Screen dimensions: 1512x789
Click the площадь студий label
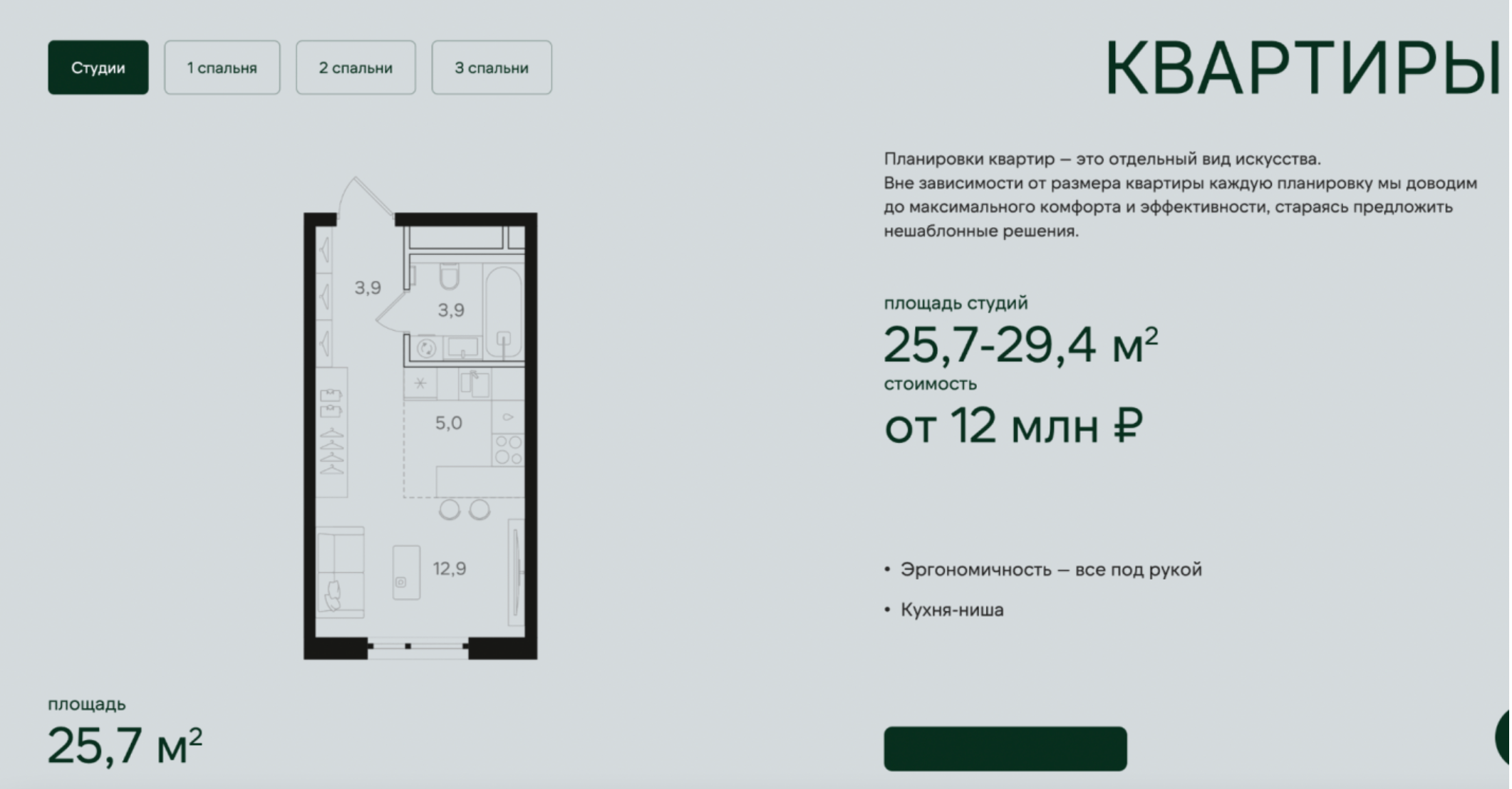[x=956, y=303]
